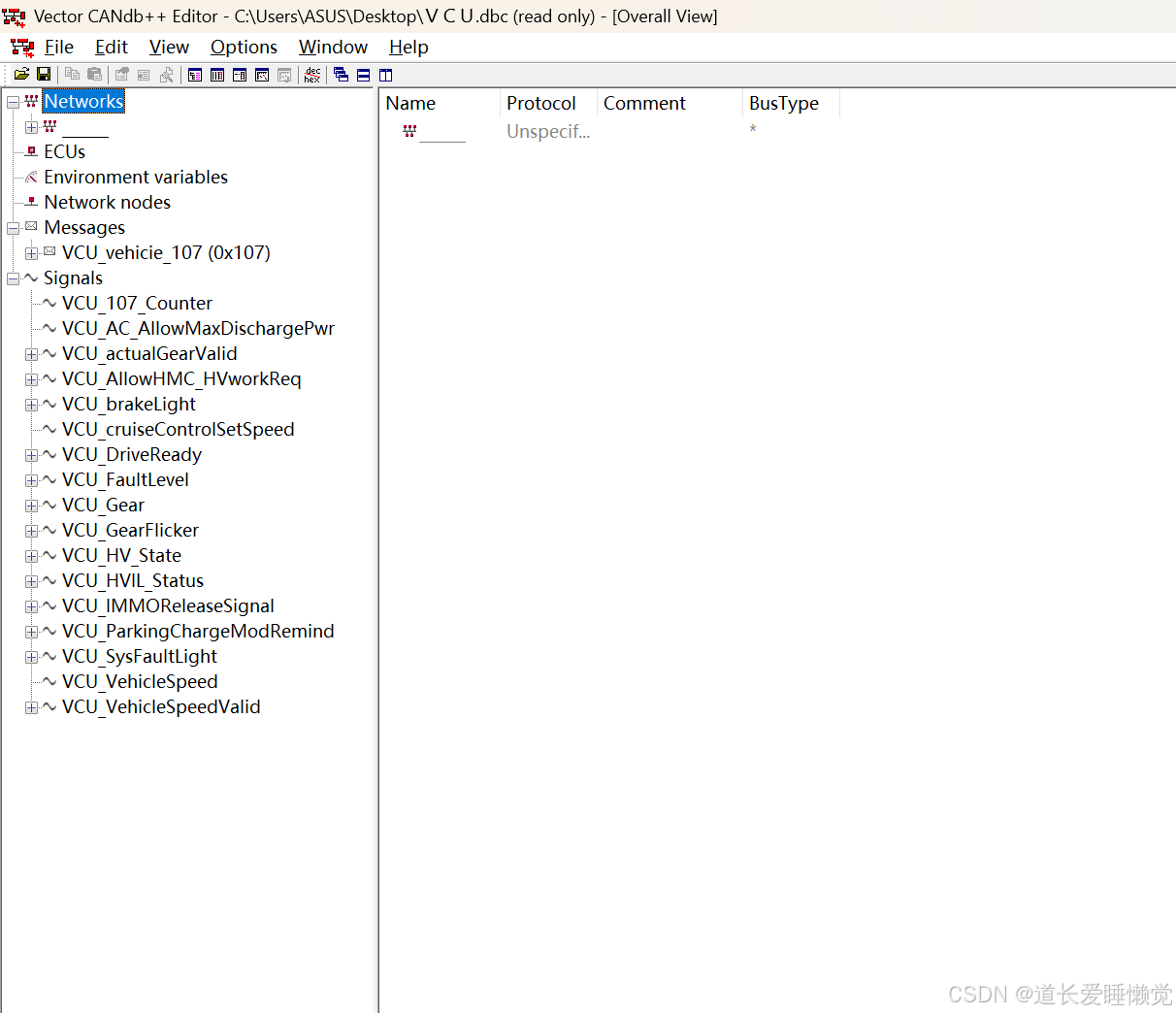Click the VCU_VehicleSpeed signal icon

[49, 681]
